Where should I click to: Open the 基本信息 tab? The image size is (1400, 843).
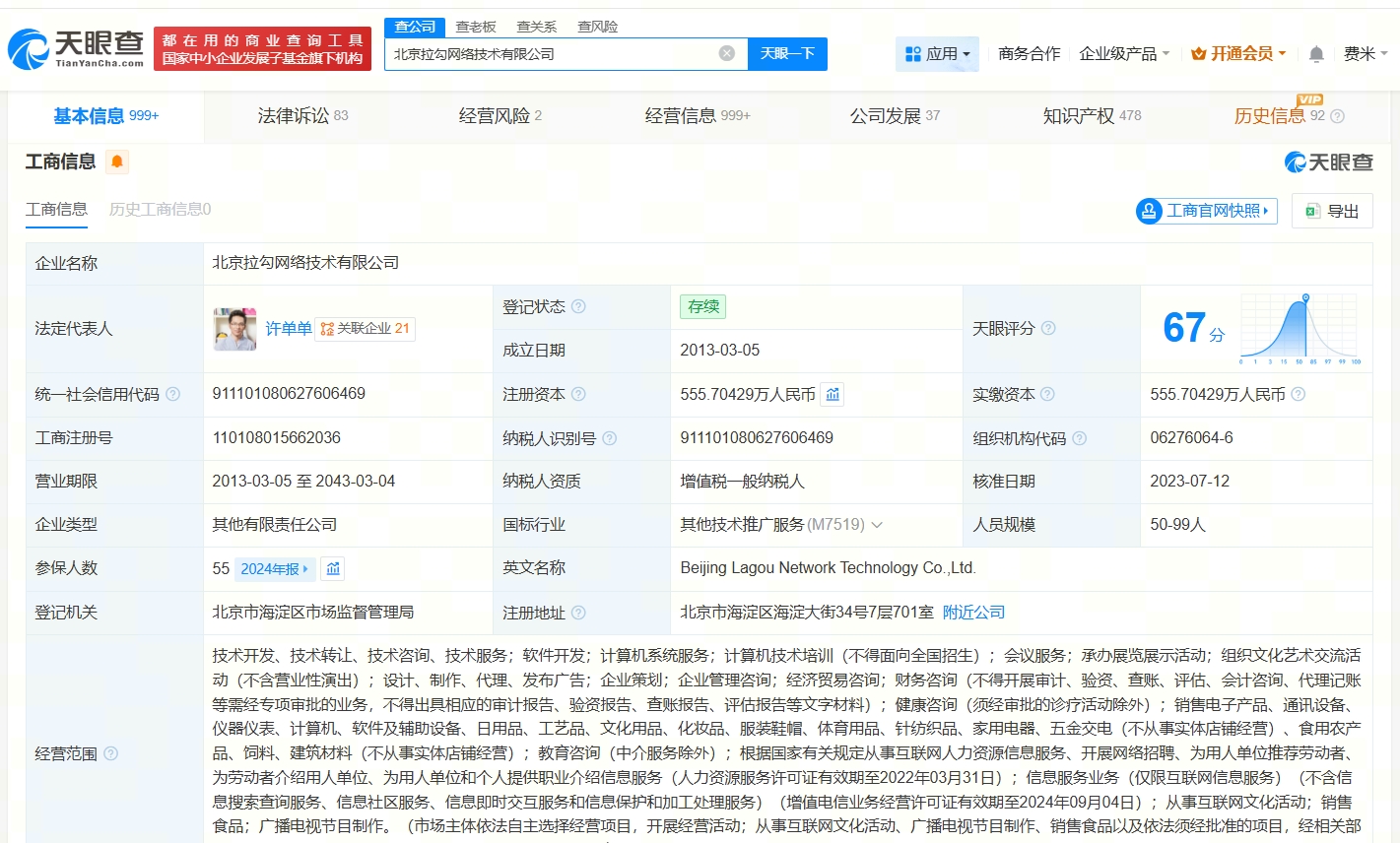tap(105, 116)
